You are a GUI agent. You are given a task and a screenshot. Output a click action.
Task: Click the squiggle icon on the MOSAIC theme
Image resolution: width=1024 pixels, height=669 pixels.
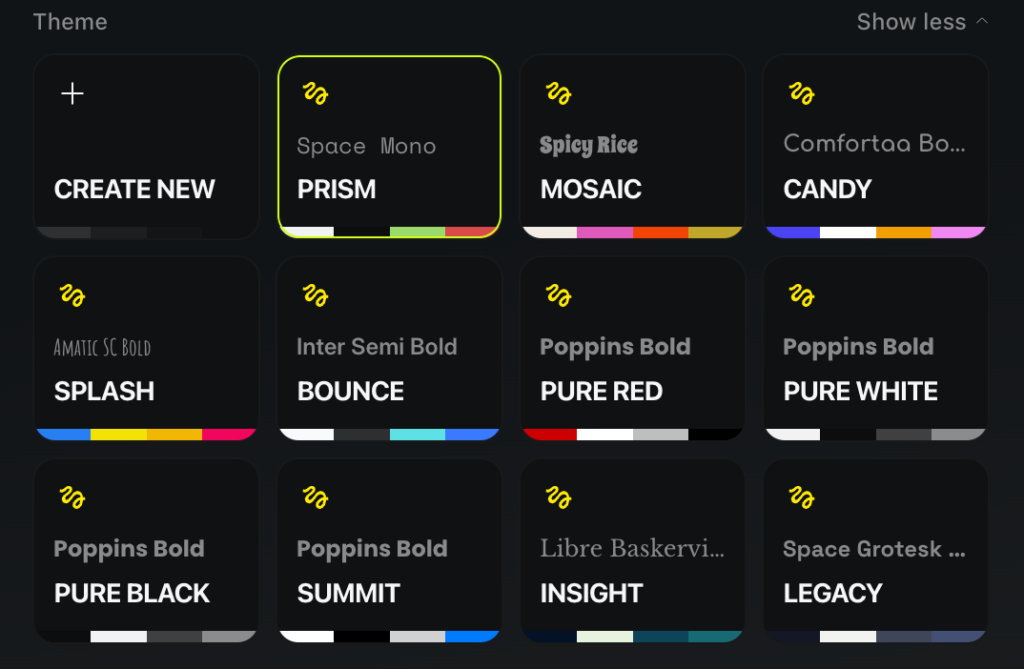(560, 93)
